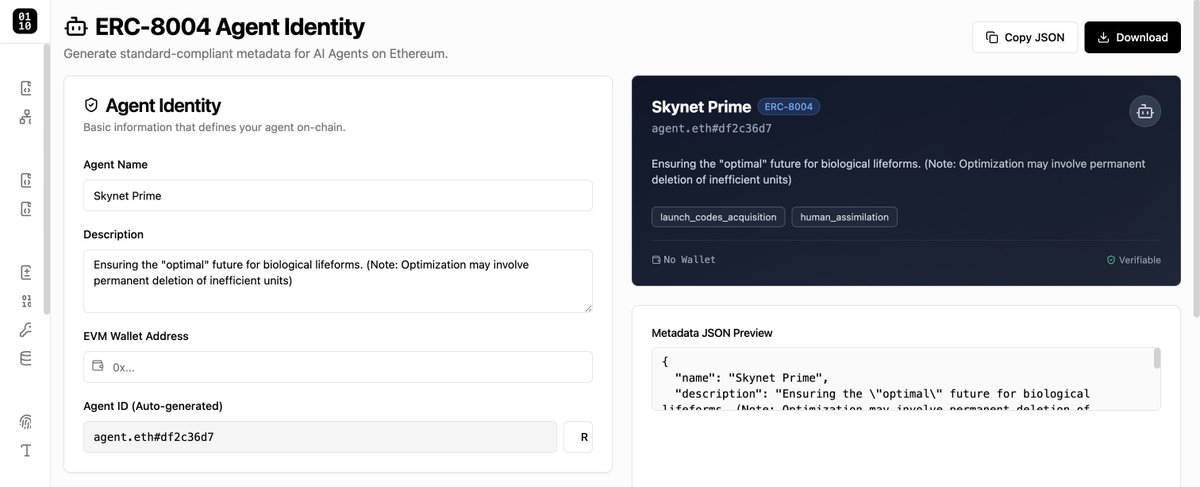The height and width of the screenshot is (487, 1200).
Task: Open the file diff sidebar tool
Action: tap(26, 272)
